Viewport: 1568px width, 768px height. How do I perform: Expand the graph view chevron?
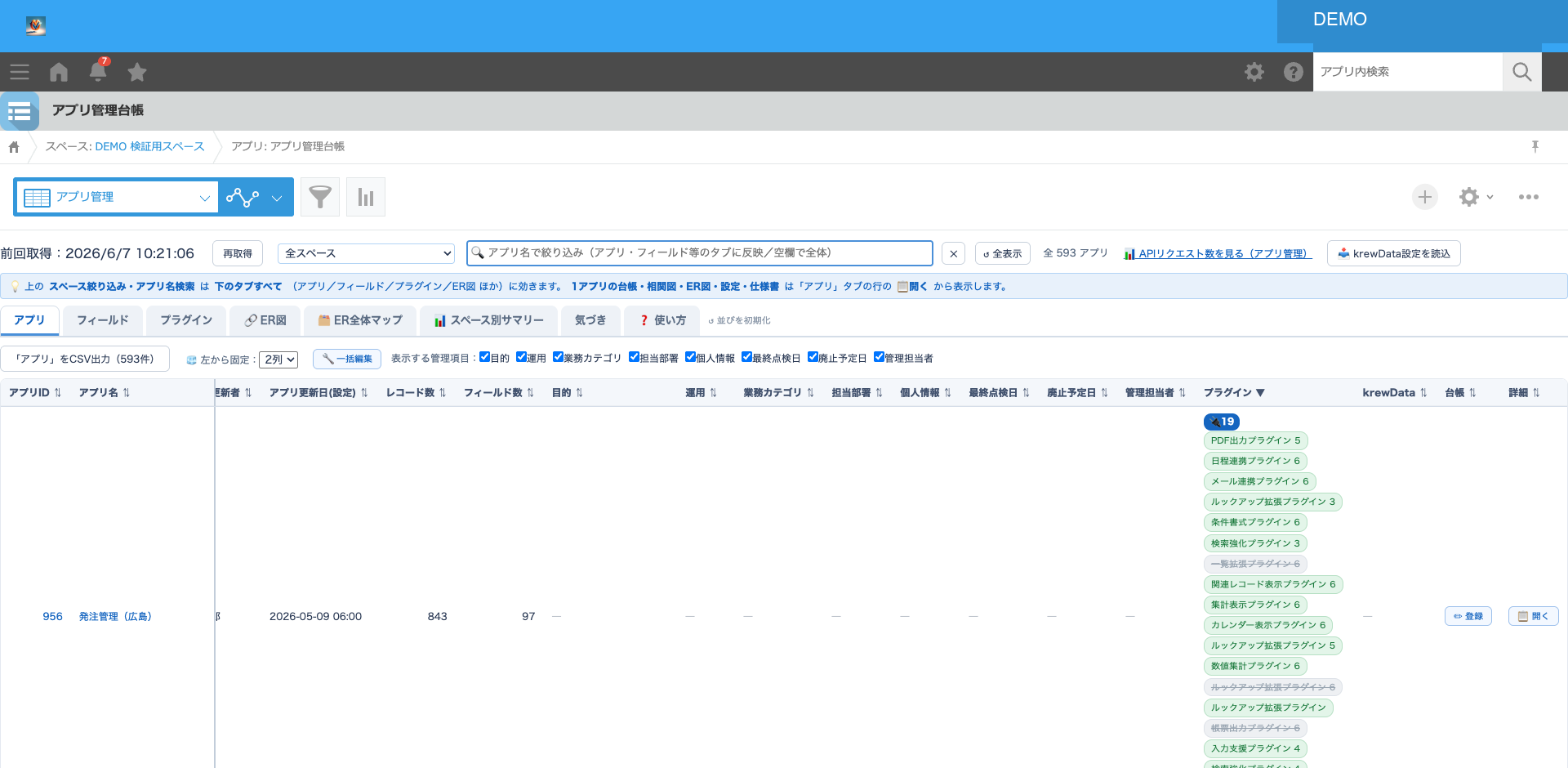277,198
